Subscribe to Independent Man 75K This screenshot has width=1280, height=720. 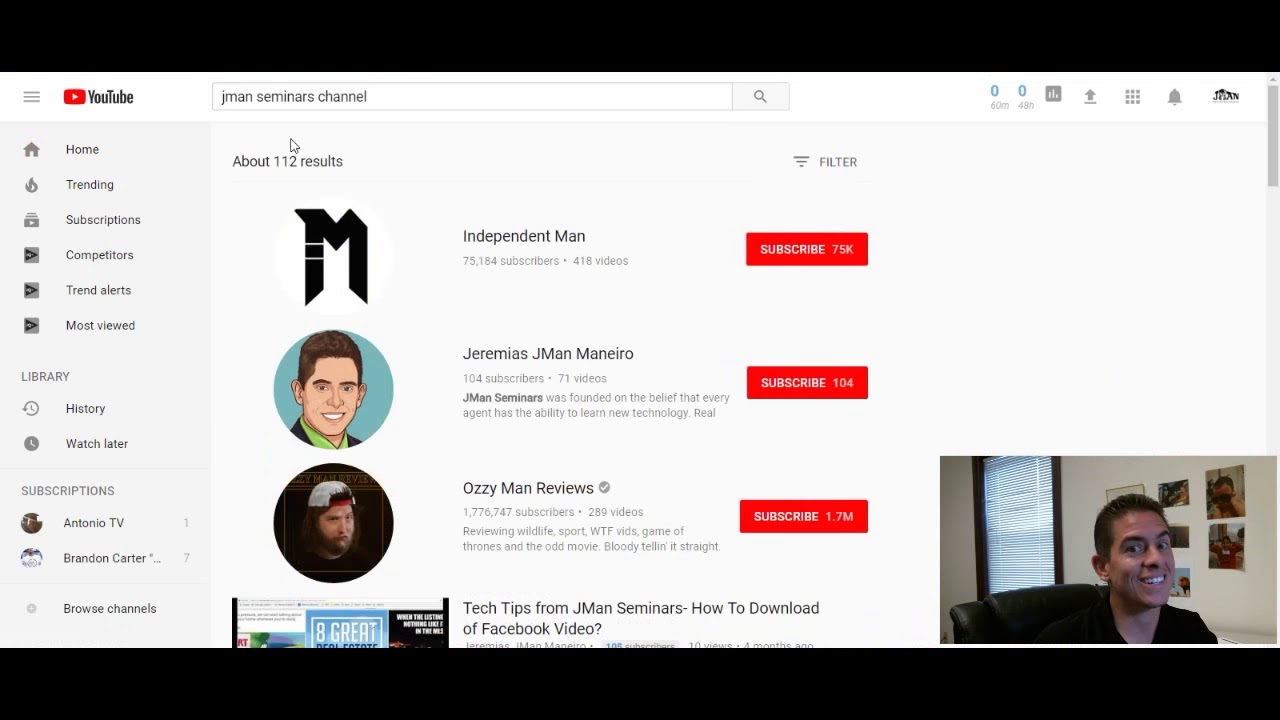pos(807,249)
